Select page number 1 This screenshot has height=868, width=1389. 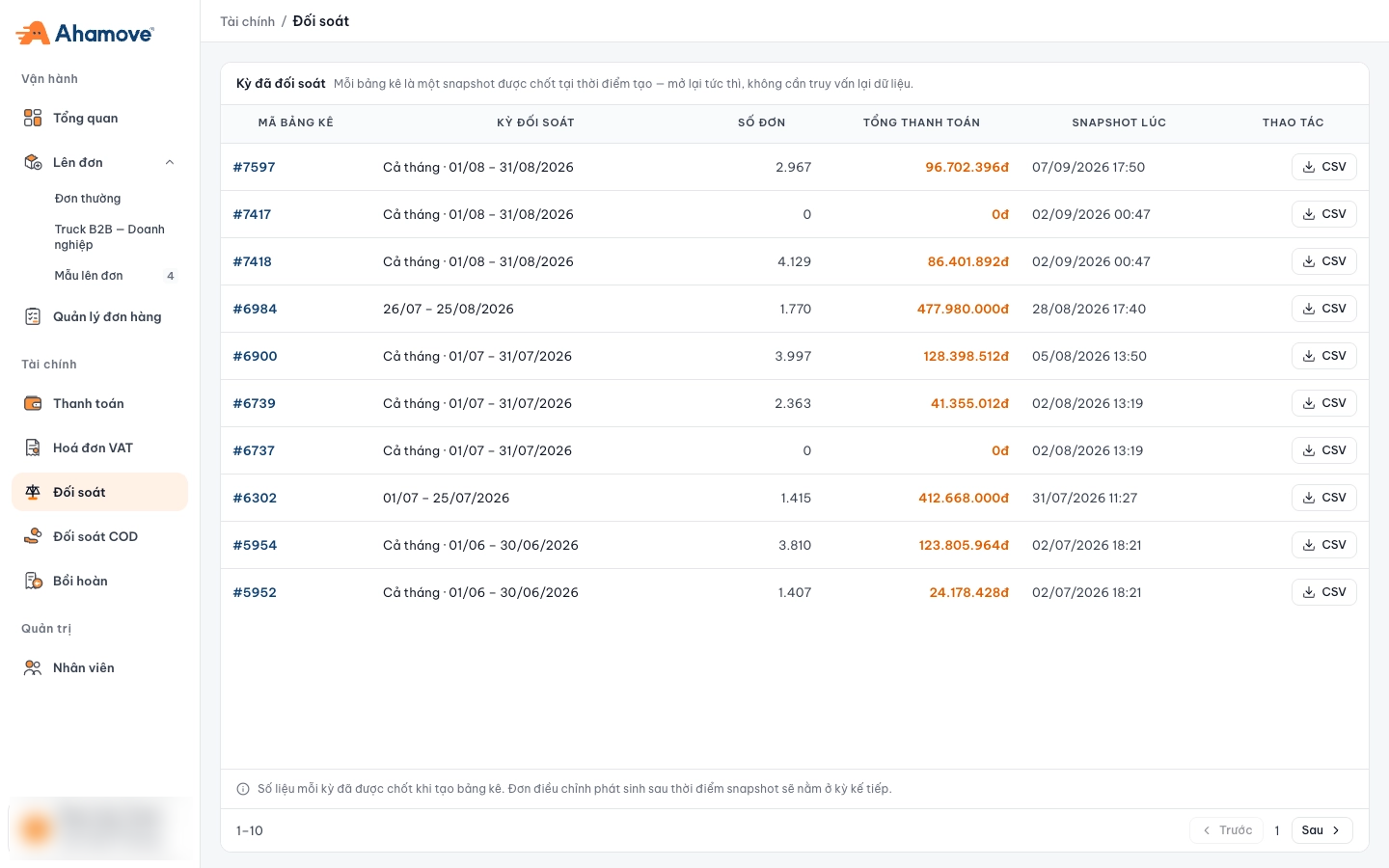1277,830
